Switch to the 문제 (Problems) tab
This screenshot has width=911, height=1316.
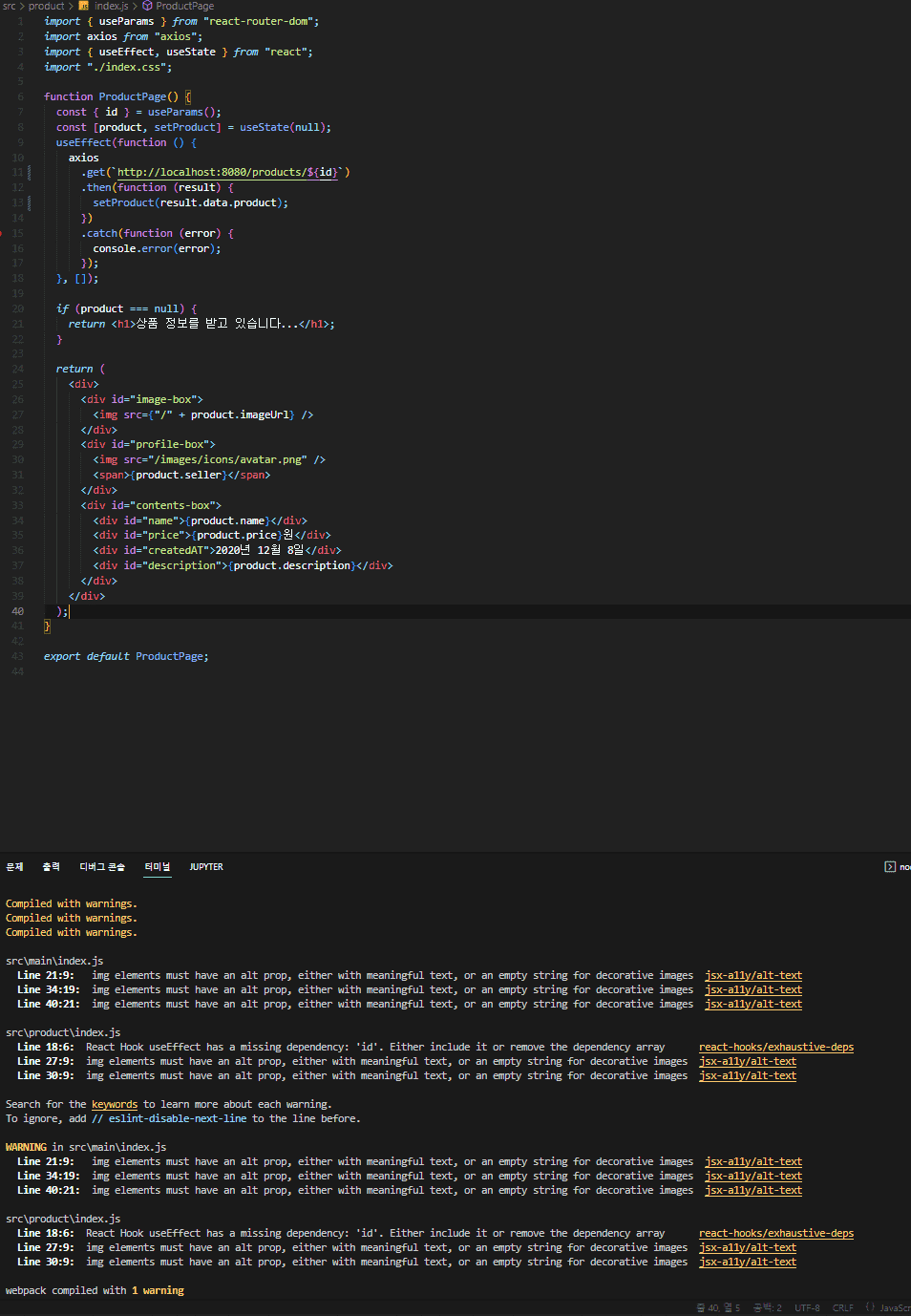click(14, 867)
